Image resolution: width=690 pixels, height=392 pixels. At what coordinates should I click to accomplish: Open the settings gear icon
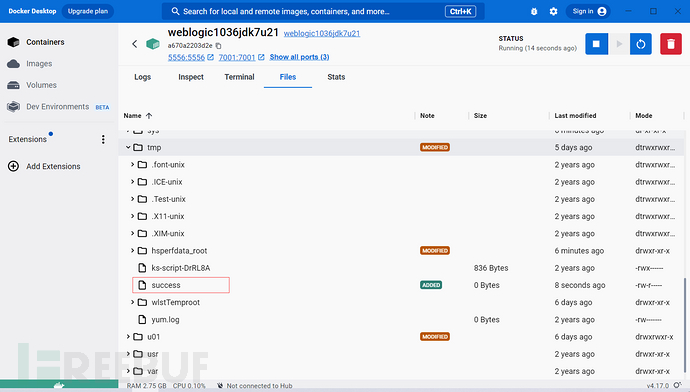pyautogui.click(x=553, y=11)
